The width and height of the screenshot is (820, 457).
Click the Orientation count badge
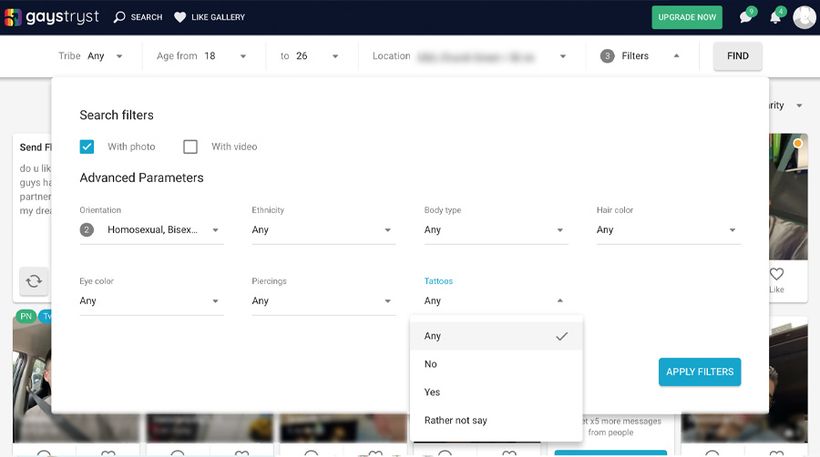87,230
